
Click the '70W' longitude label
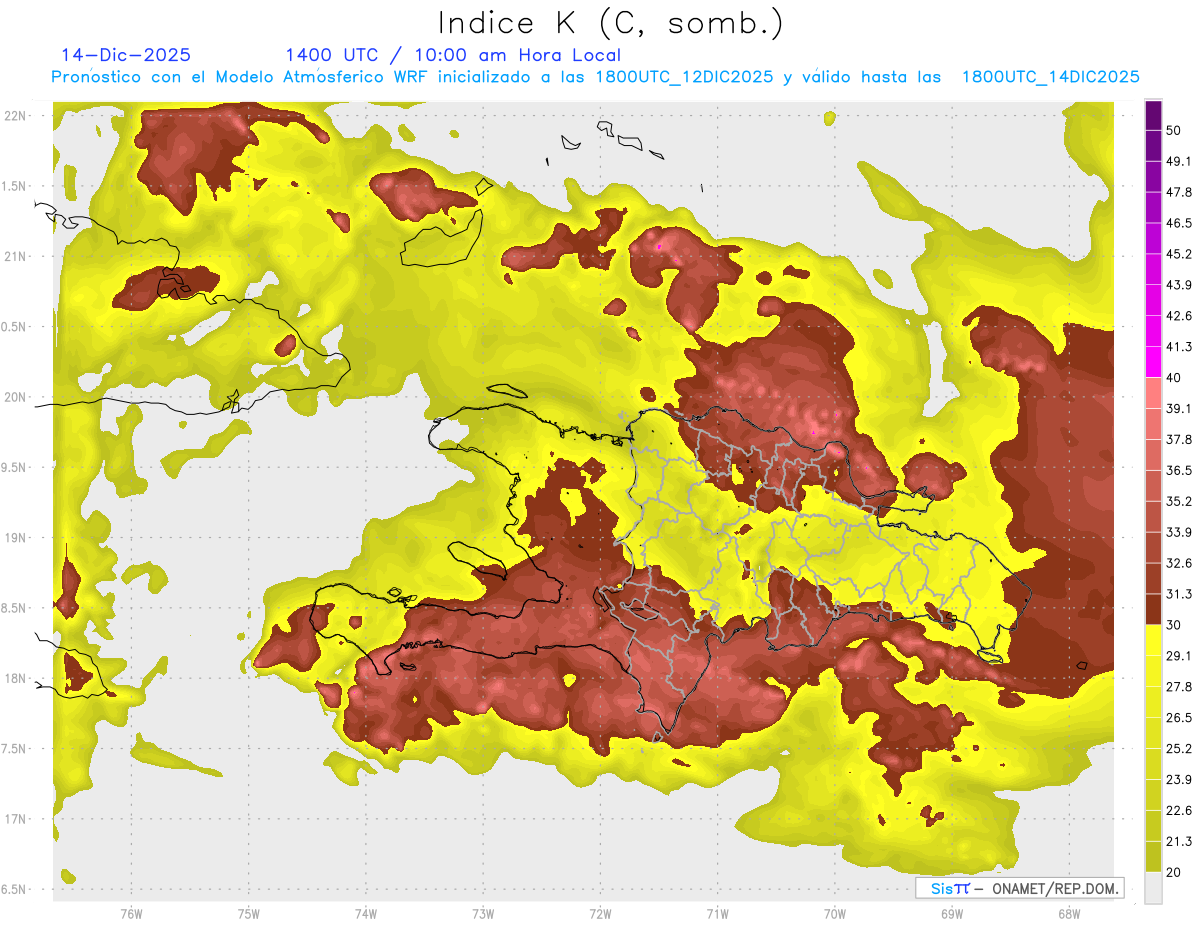click(x=835, y=913)
